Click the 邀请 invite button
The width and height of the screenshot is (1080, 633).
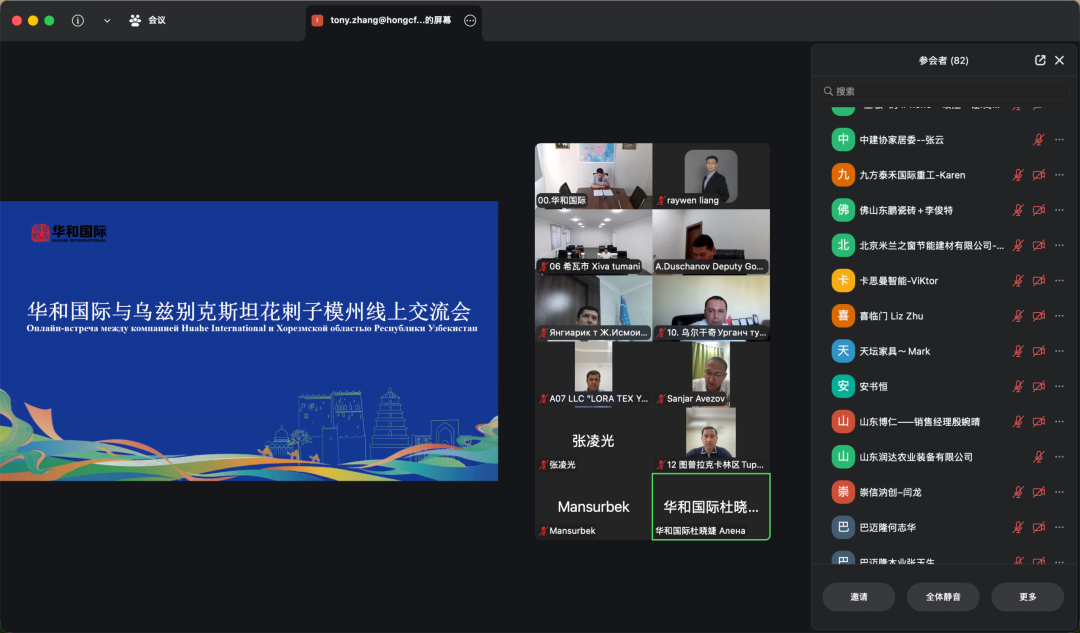pyautogui.click(x=859, y=596)
